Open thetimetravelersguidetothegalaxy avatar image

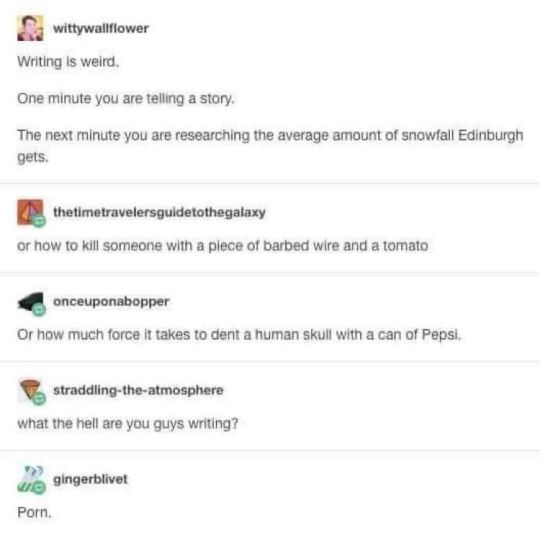(30, 212)
